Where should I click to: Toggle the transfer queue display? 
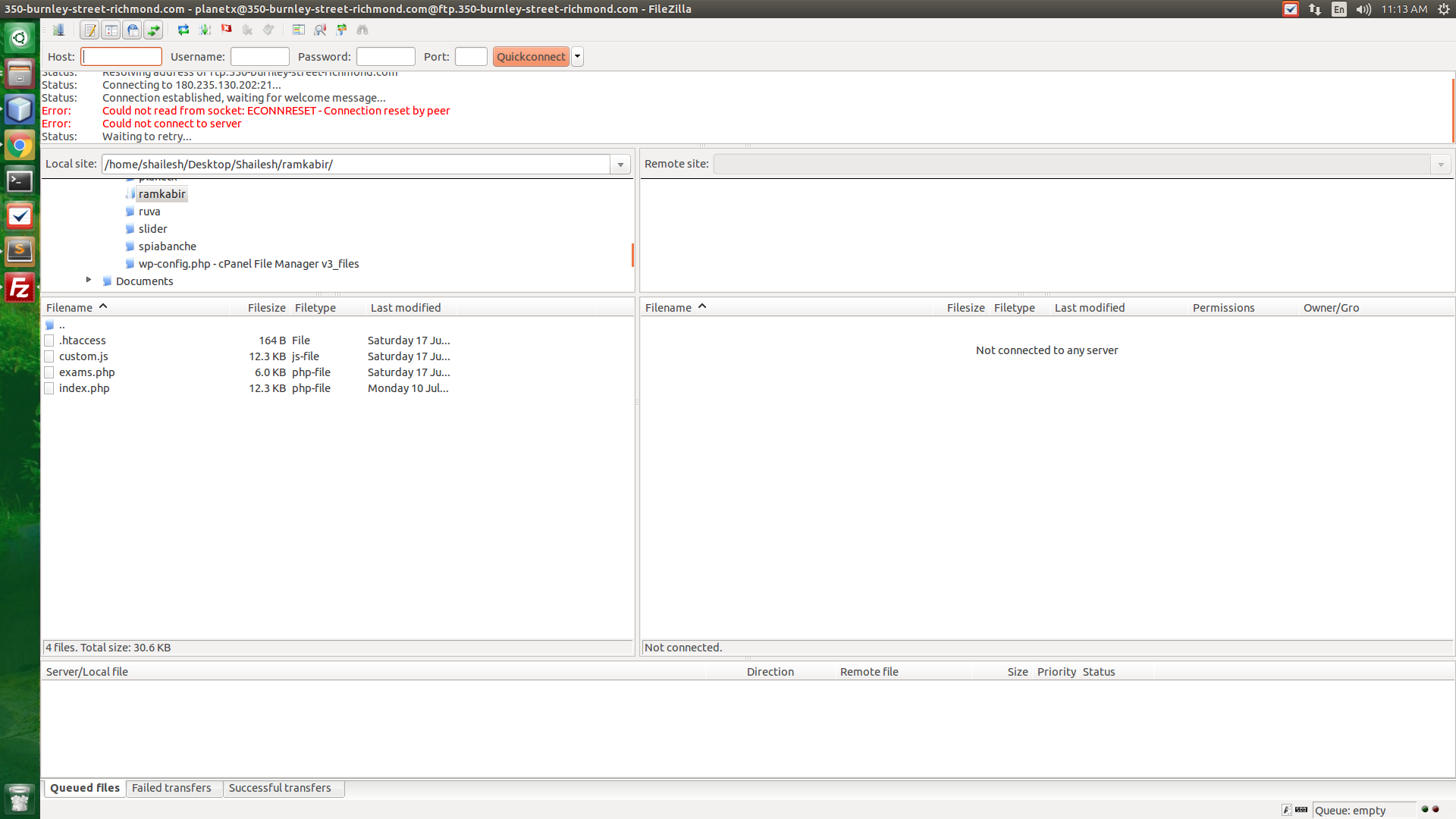153,30
